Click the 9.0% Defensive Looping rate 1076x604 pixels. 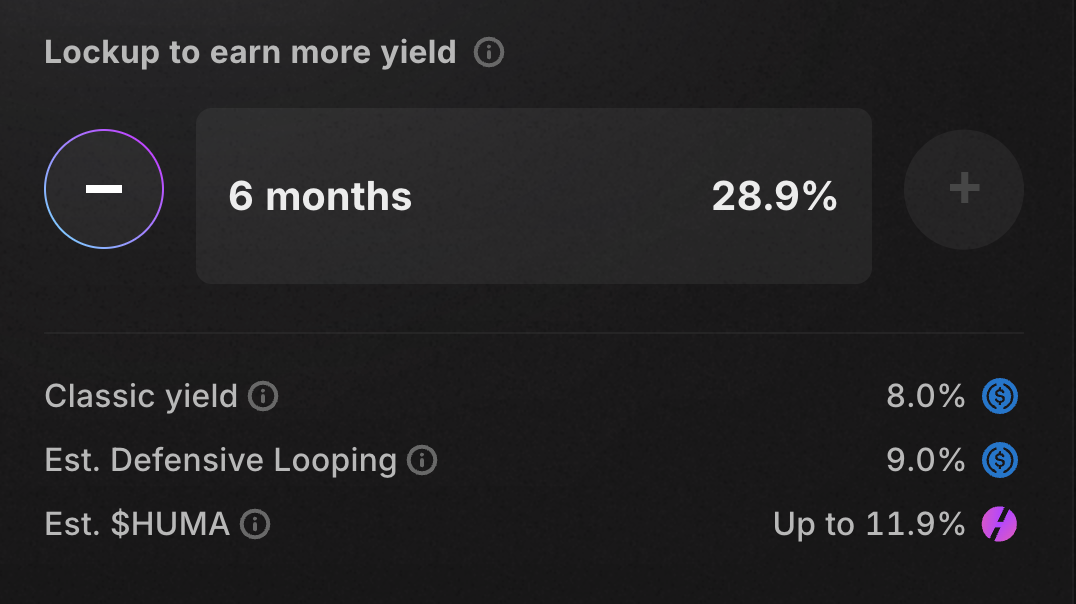point(925,461)
